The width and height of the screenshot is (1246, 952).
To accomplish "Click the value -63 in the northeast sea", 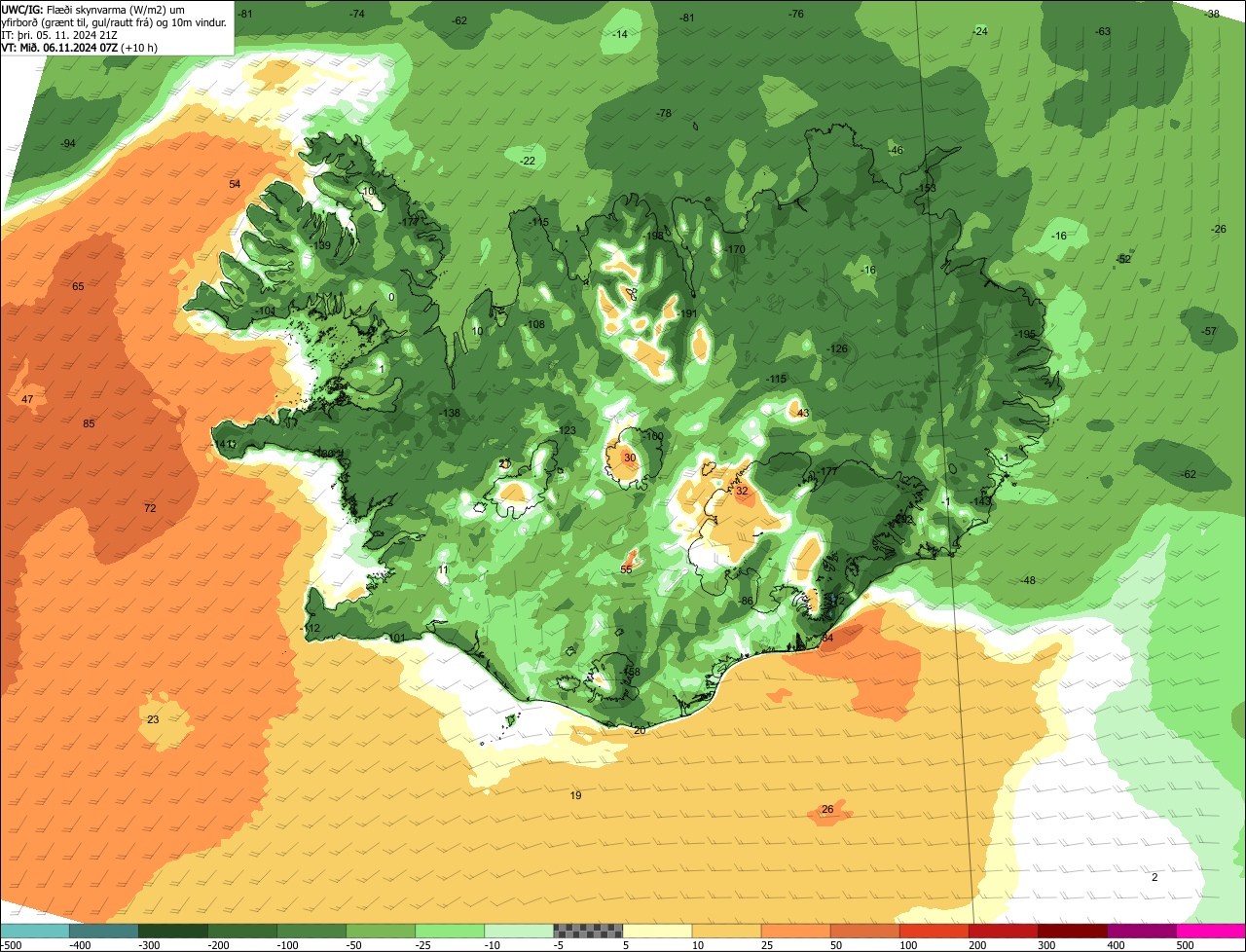I will [1103, 31].
